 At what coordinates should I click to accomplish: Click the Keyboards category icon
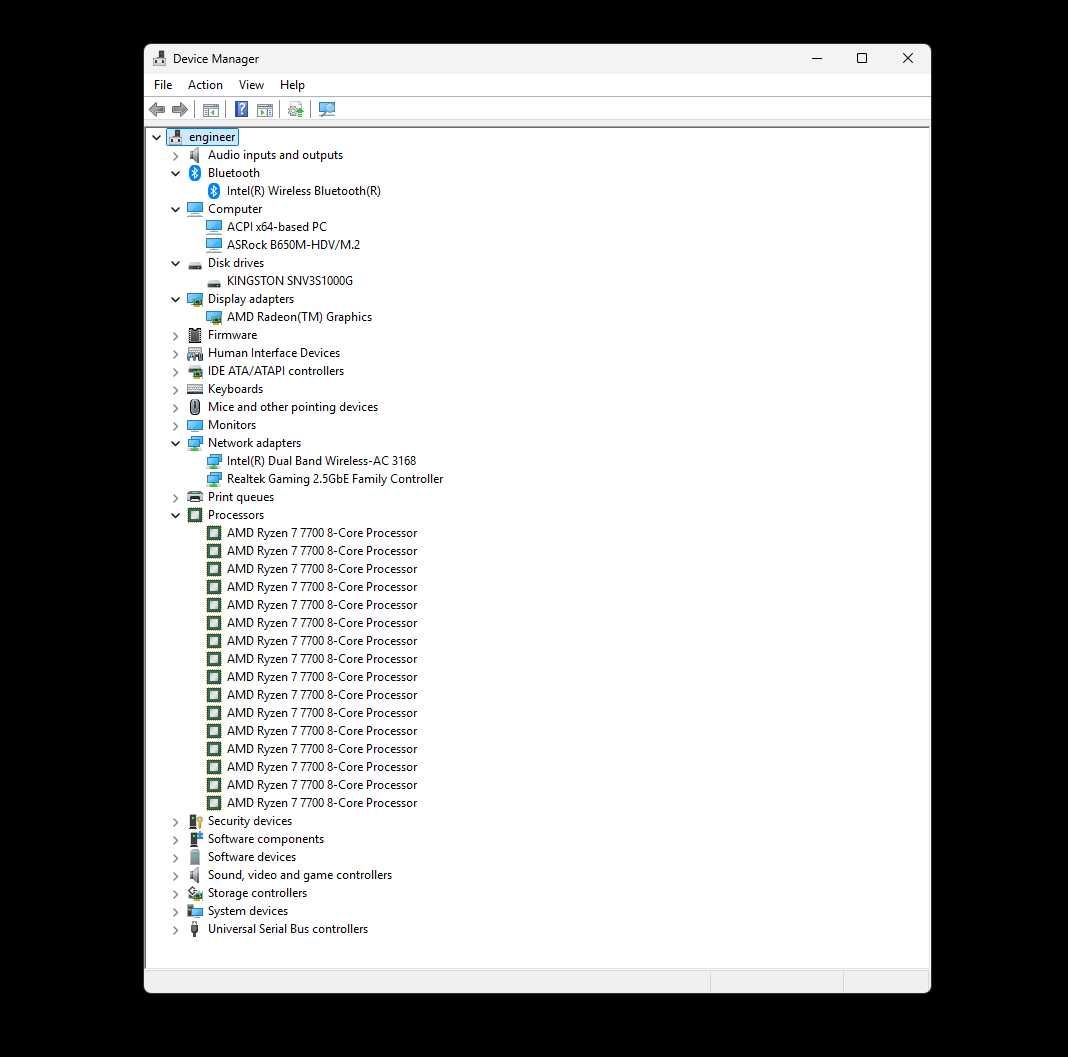pos(195,389)
